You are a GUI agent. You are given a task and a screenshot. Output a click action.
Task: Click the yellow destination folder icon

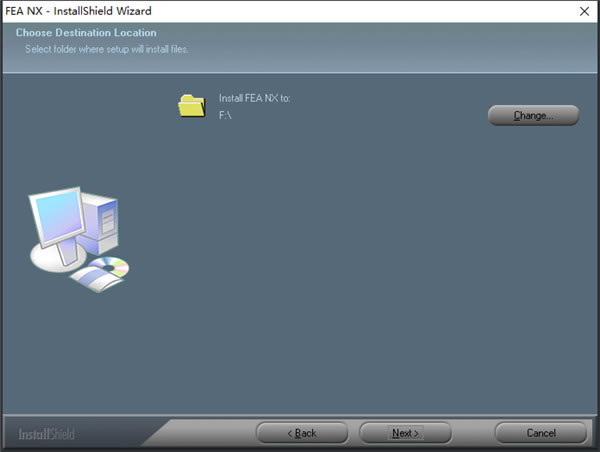tap(191, 105)
